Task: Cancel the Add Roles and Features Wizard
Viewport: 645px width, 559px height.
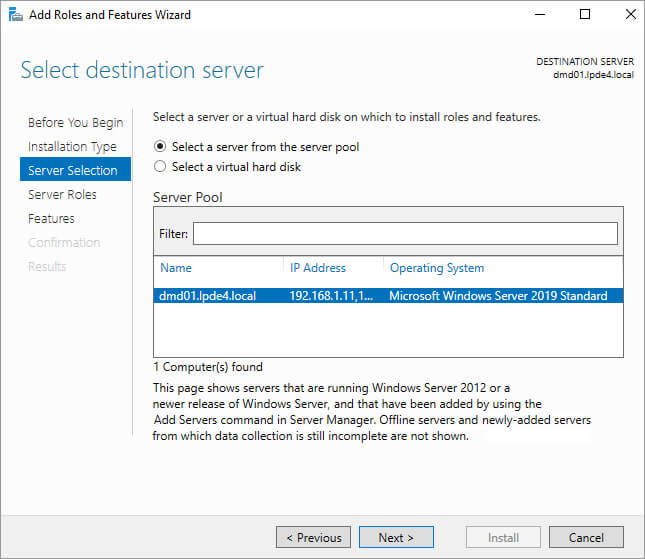Action: 586,537
